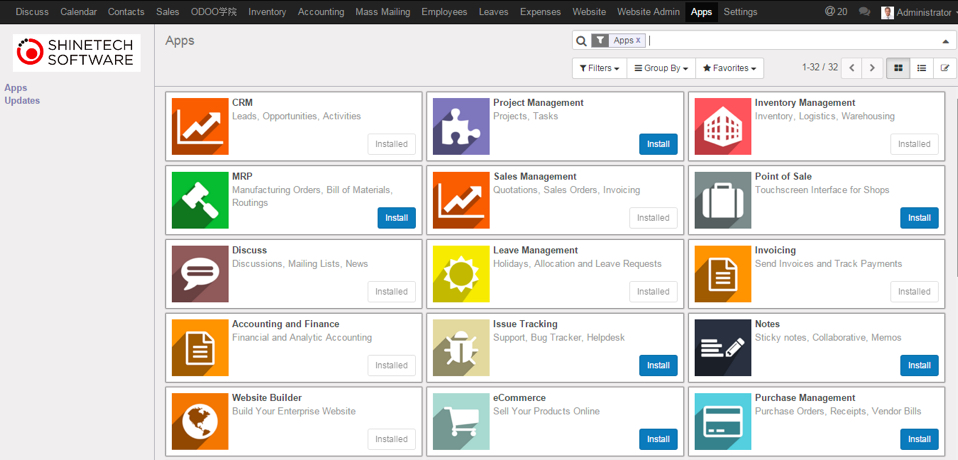Open the Apps link in sidebar

(x=16, y=88)
